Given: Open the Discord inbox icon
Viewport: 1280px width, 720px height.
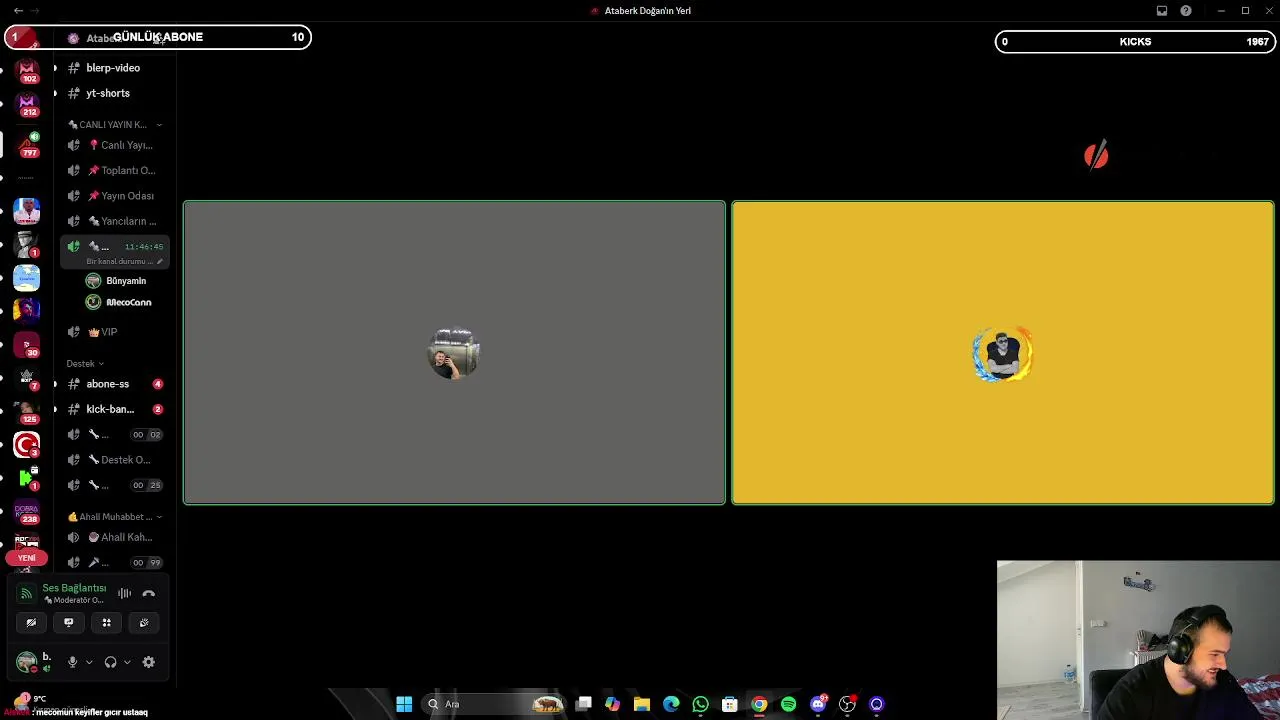Looking at the screenshot, I should tap(1162, 11).
